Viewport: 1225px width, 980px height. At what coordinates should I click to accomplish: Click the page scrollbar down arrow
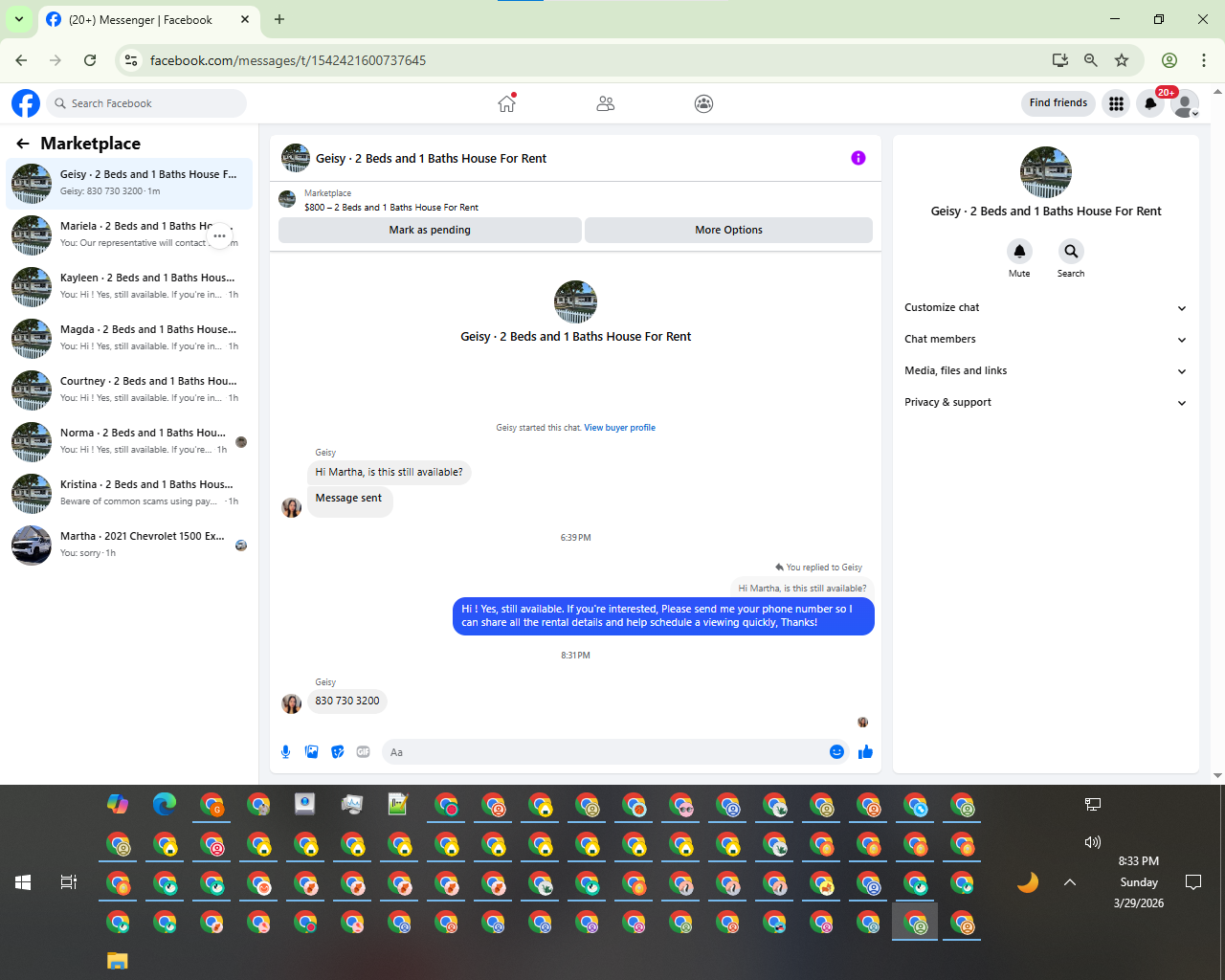(x=1217, y=775)
